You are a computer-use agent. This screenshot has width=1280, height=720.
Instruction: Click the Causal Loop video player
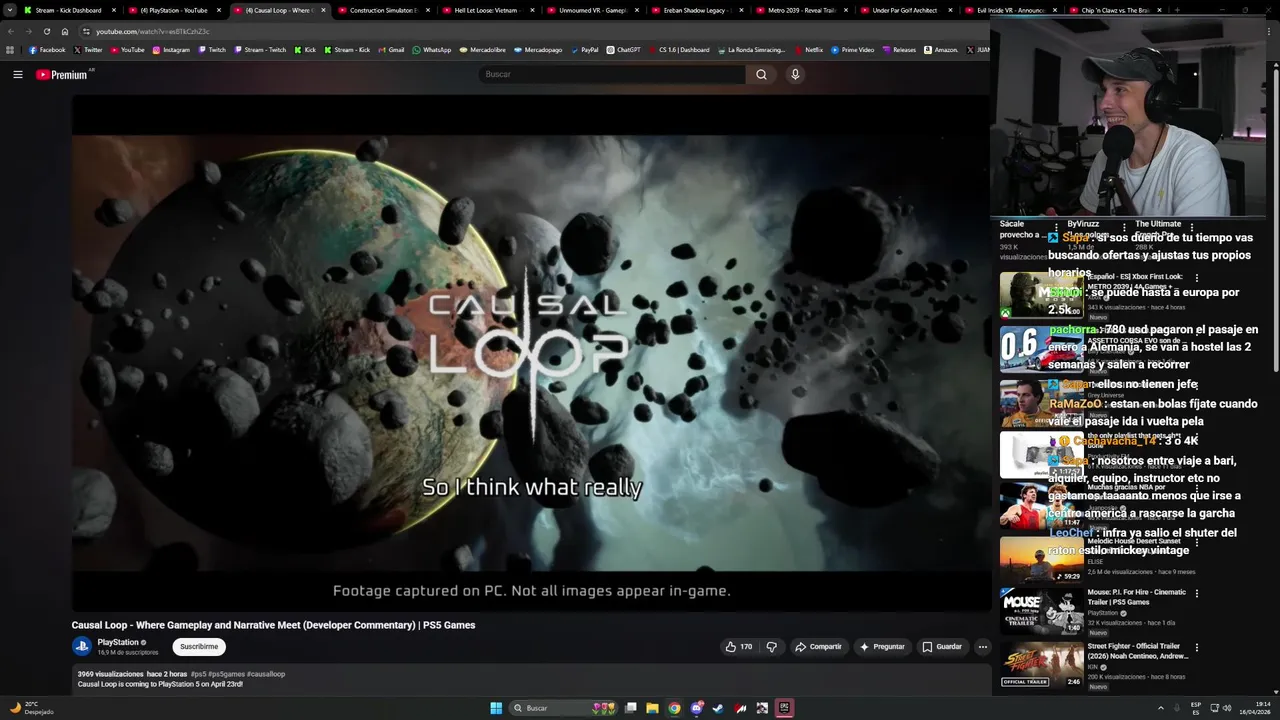pyautogui.click(x=531, y=353)
